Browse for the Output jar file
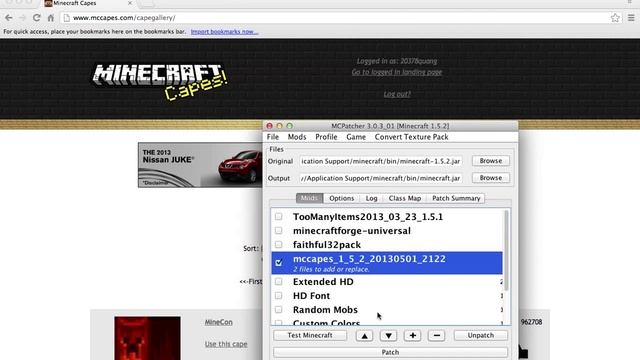This screenshot has width=640, height=360. [x=491, y=178]
